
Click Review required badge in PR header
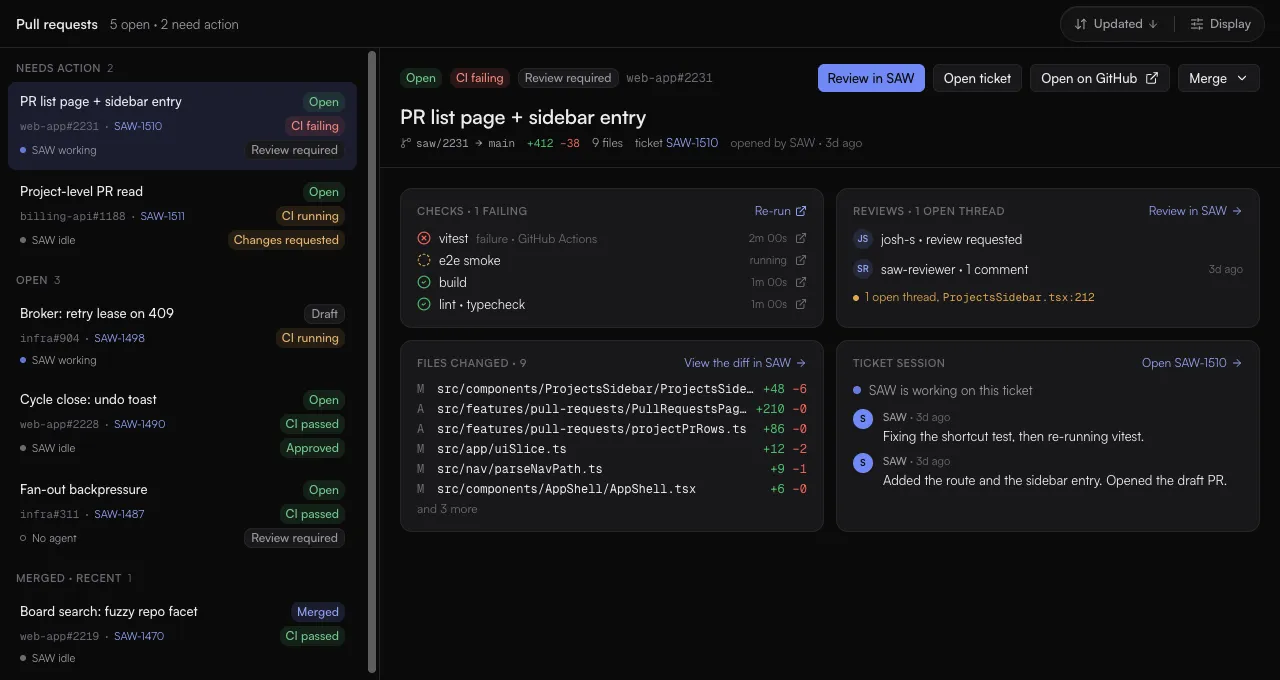(x=568, y=78)
